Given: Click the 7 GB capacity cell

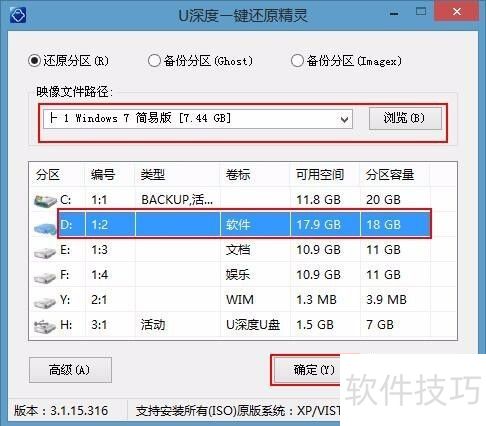Looking at the screenshot, I should click(380, 325).
